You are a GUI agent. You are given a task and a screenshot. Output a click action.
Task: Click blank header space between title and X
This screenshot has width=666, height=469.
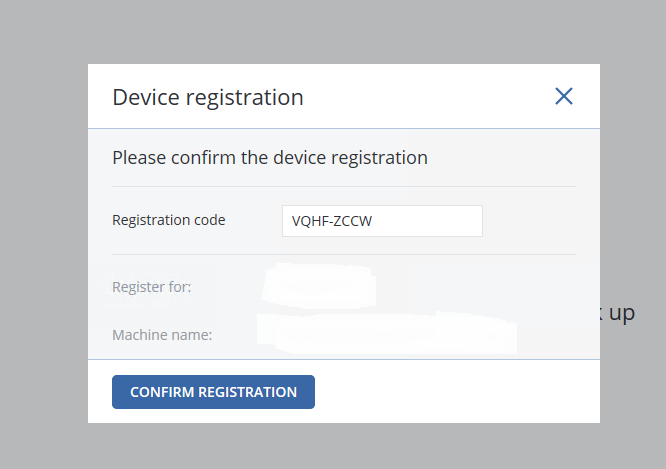(430, 97)
